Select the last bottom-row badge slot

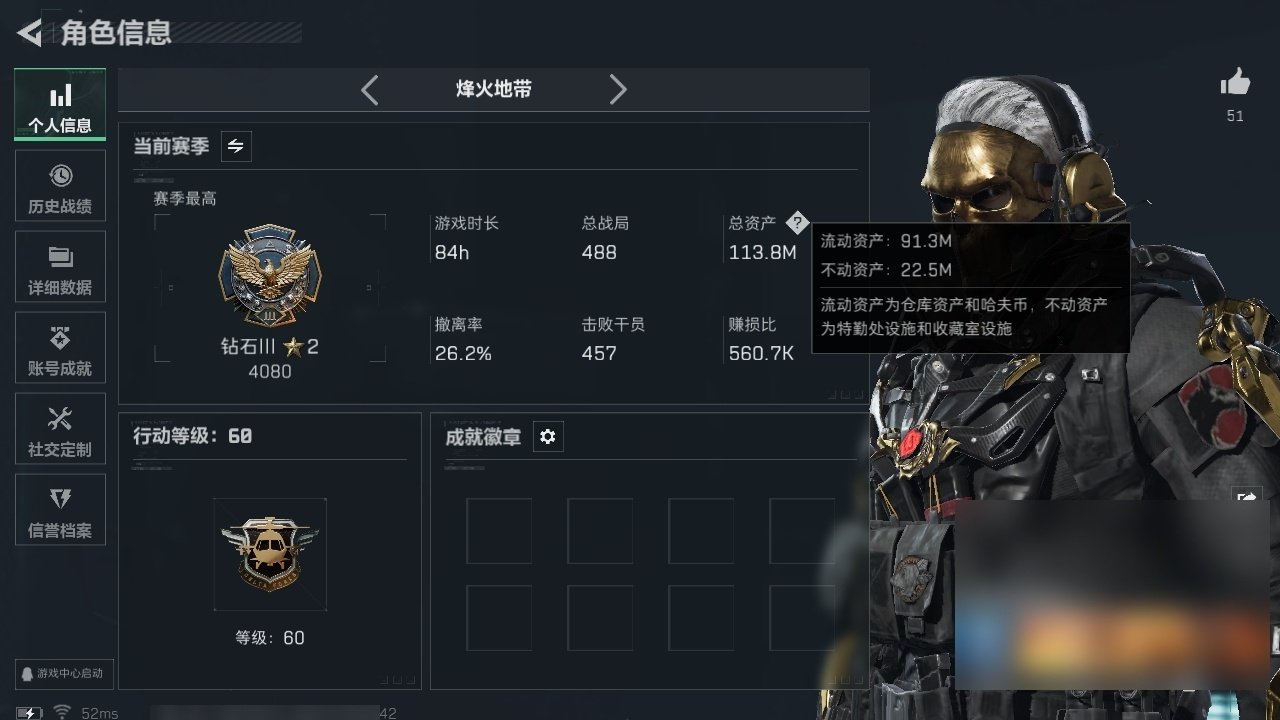click(801, 618)
